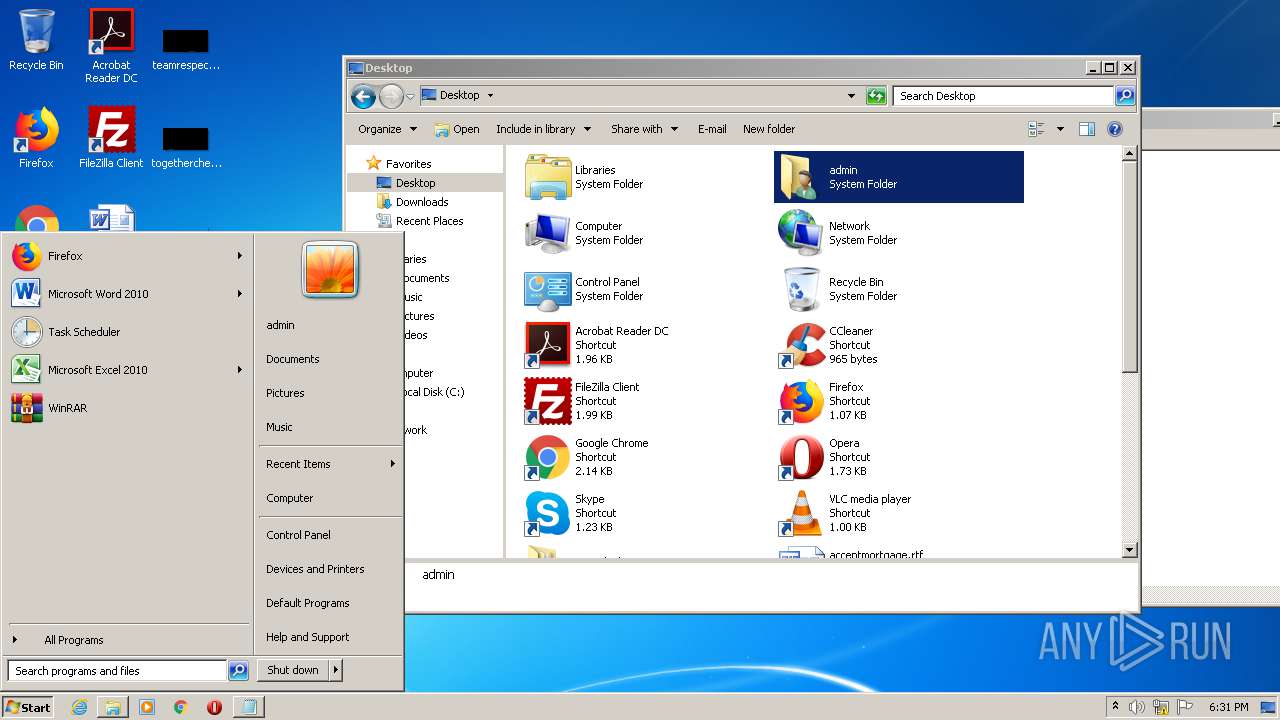The height and width of the screenshot is (720, 1280).
Task: Click the volume speaker tray icon
Action: 1137,707
